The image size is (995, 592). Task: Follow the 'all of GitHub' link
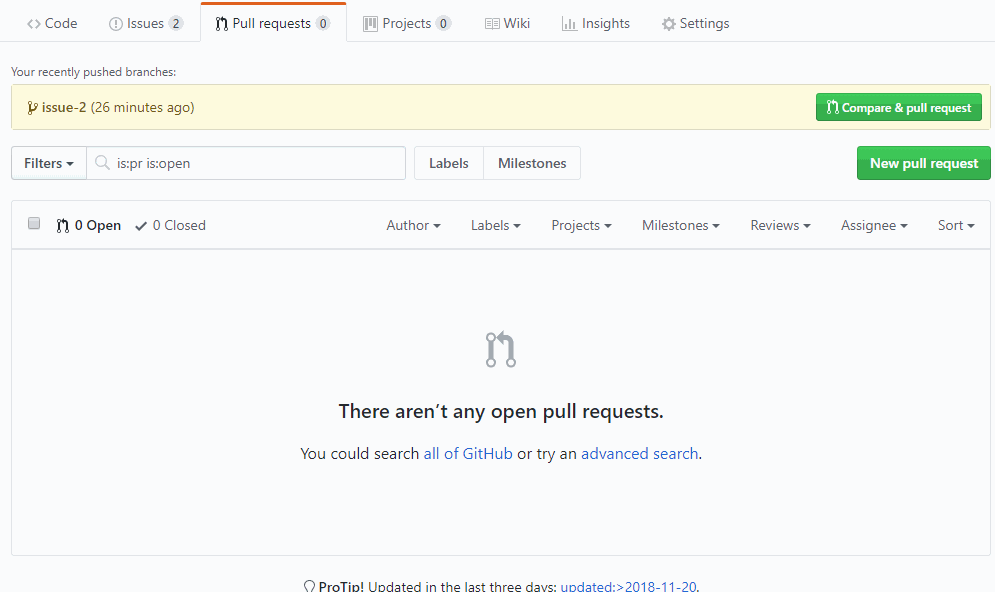(x=468, y=454)
